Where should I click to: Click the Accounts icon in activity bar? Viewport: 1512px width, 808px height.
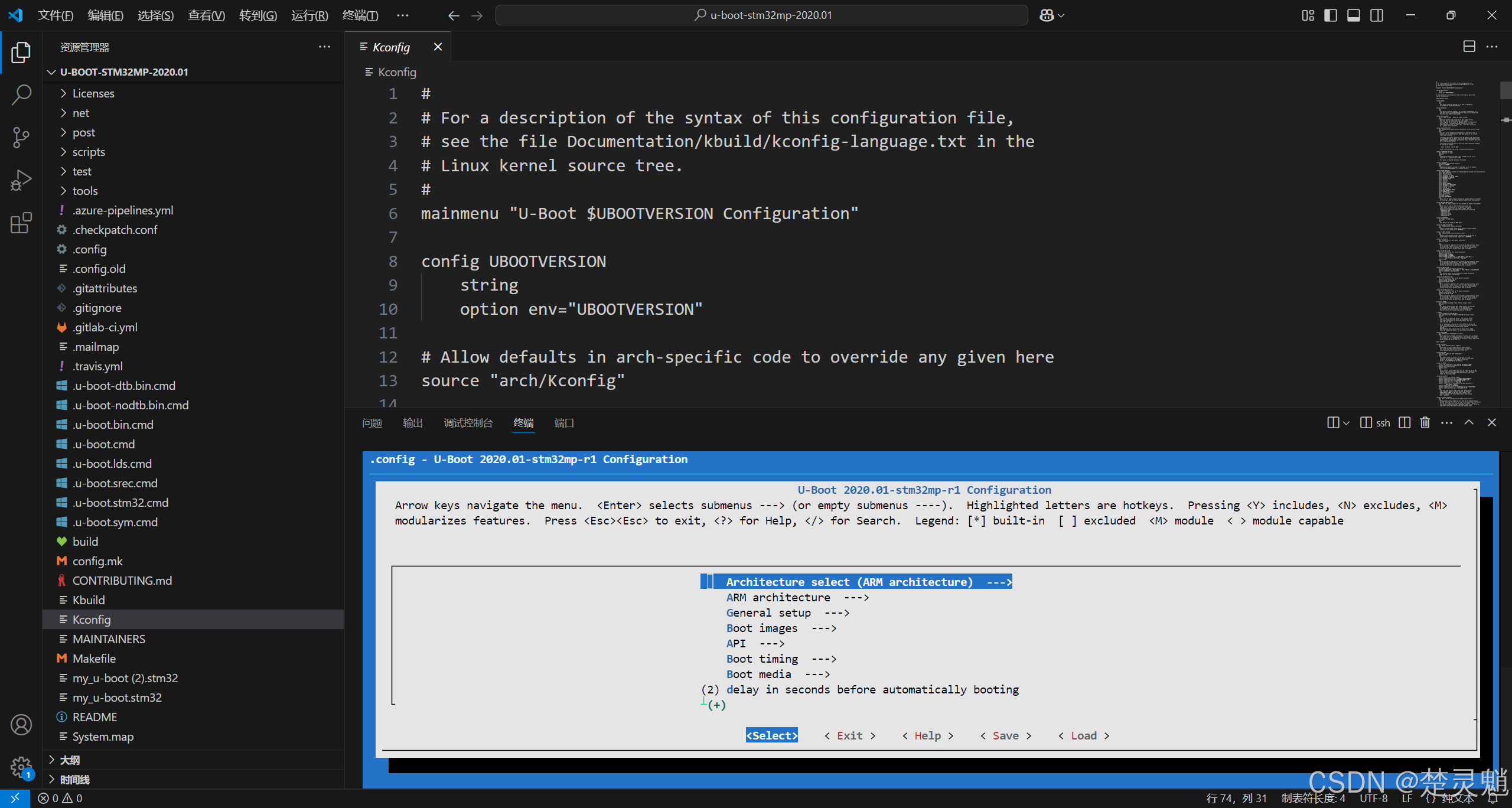(x=21, y=725)
